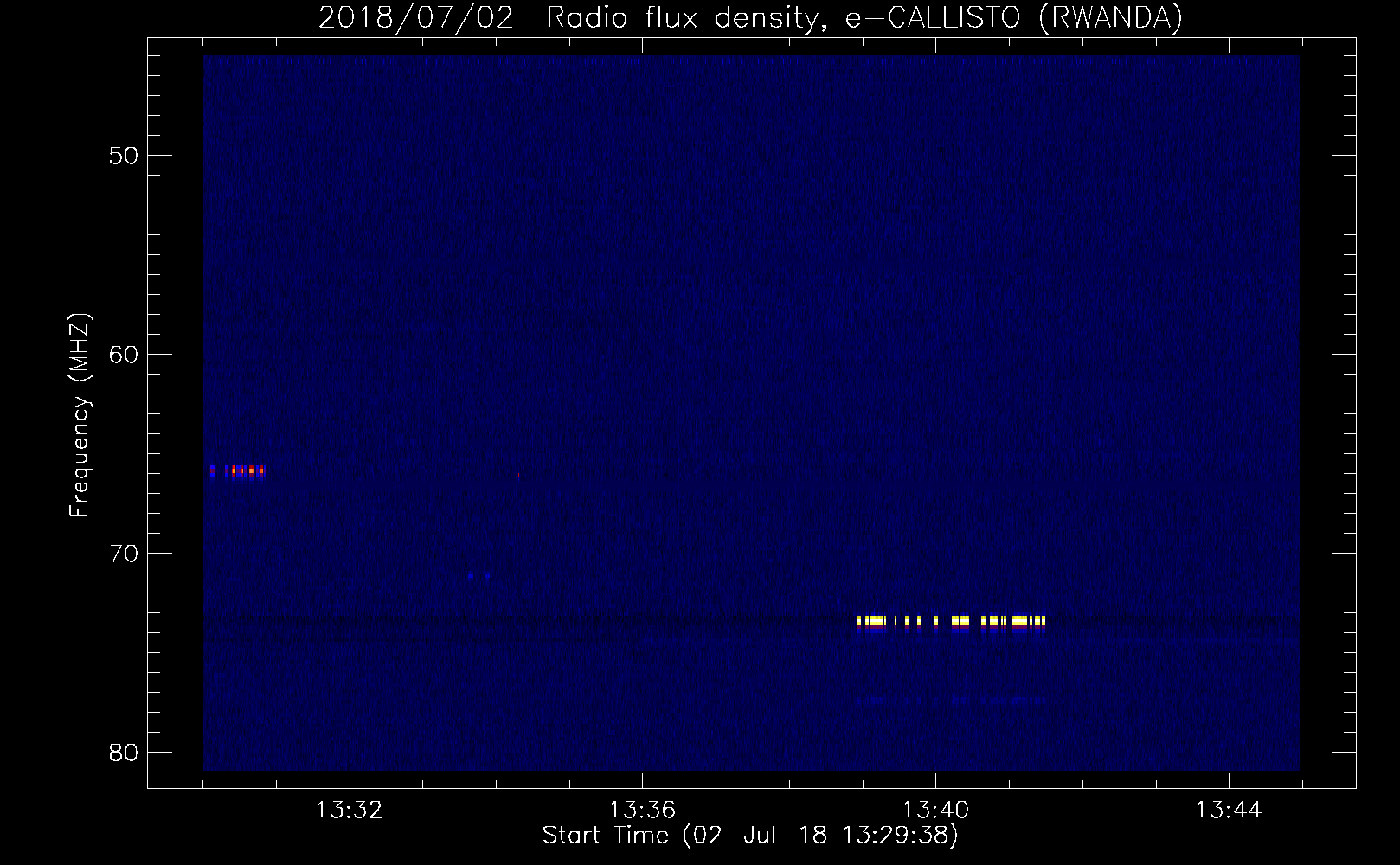This screenshot has width=1400, height=865.
Task: Click the red burst near 66 MHz
Action: pos(237,471)
